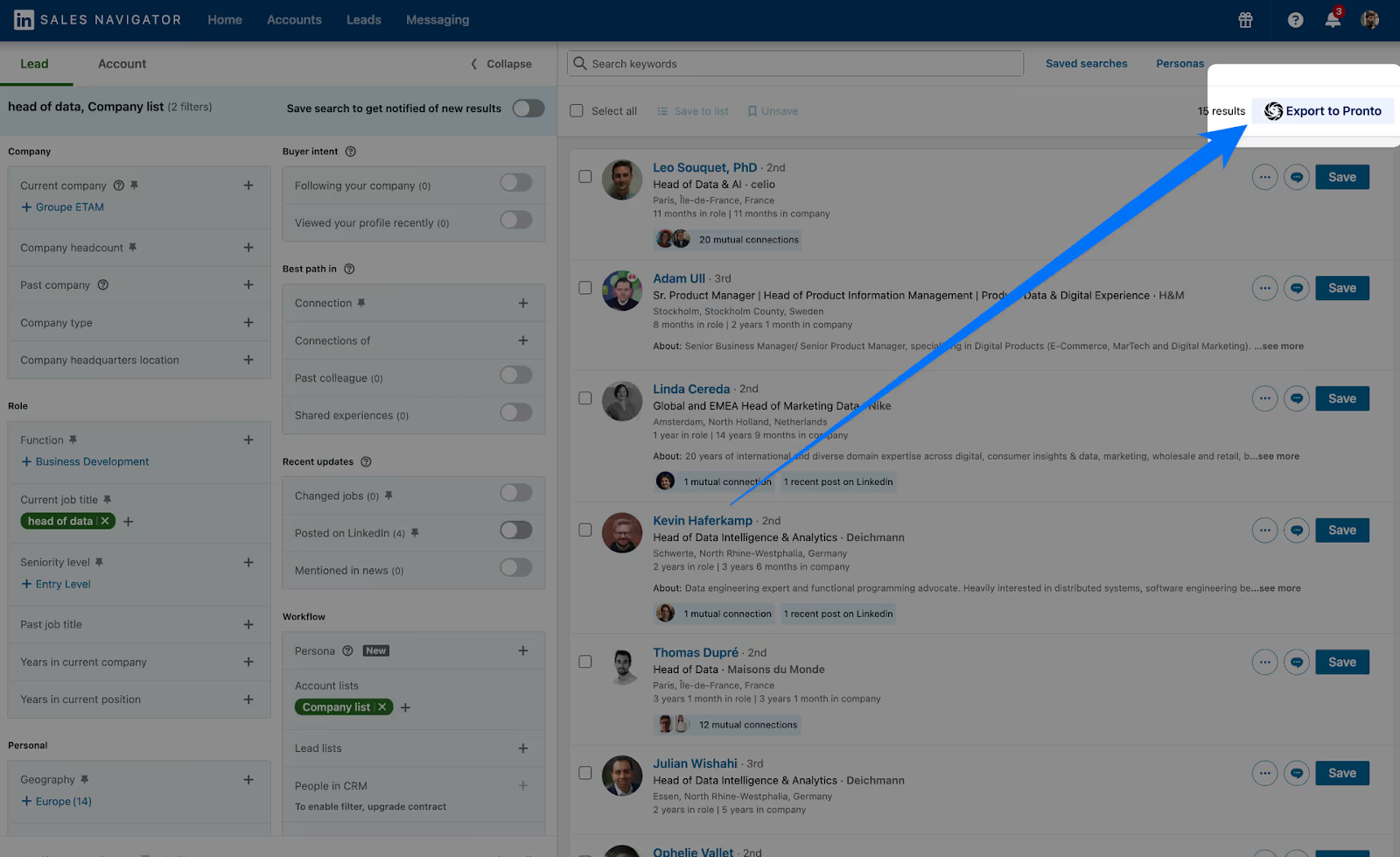Show Persona help icon
The height and width of the screenshot is (857, 1400).
(x=347, y=650)
